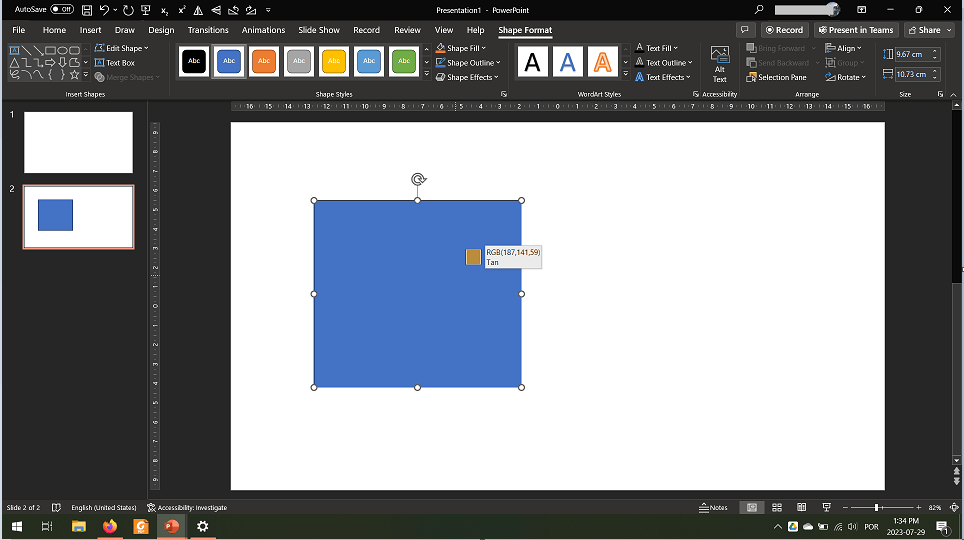964x540 pixels.
Task: Click the Record button
Action: coord(784,30)
